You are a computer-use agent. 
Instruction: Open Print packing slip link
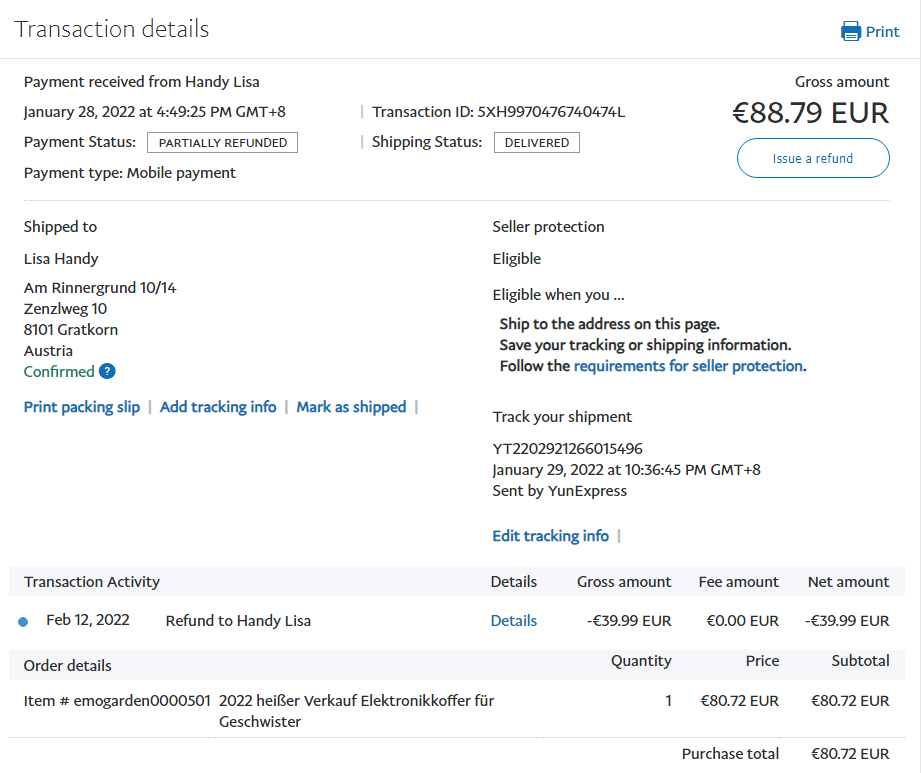(x=82, y=407)
